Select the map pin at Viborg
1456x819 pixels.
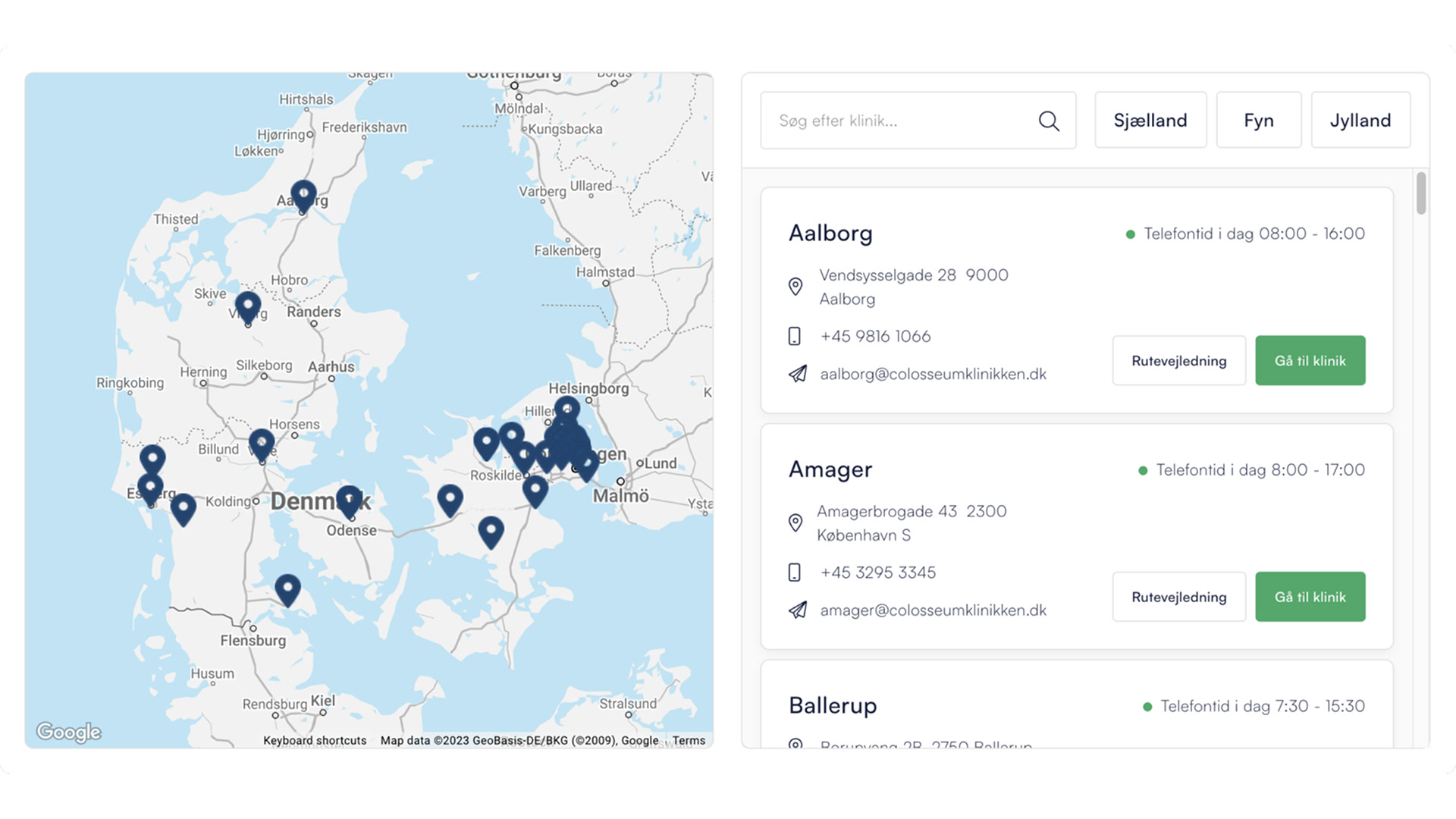[247, 308]
